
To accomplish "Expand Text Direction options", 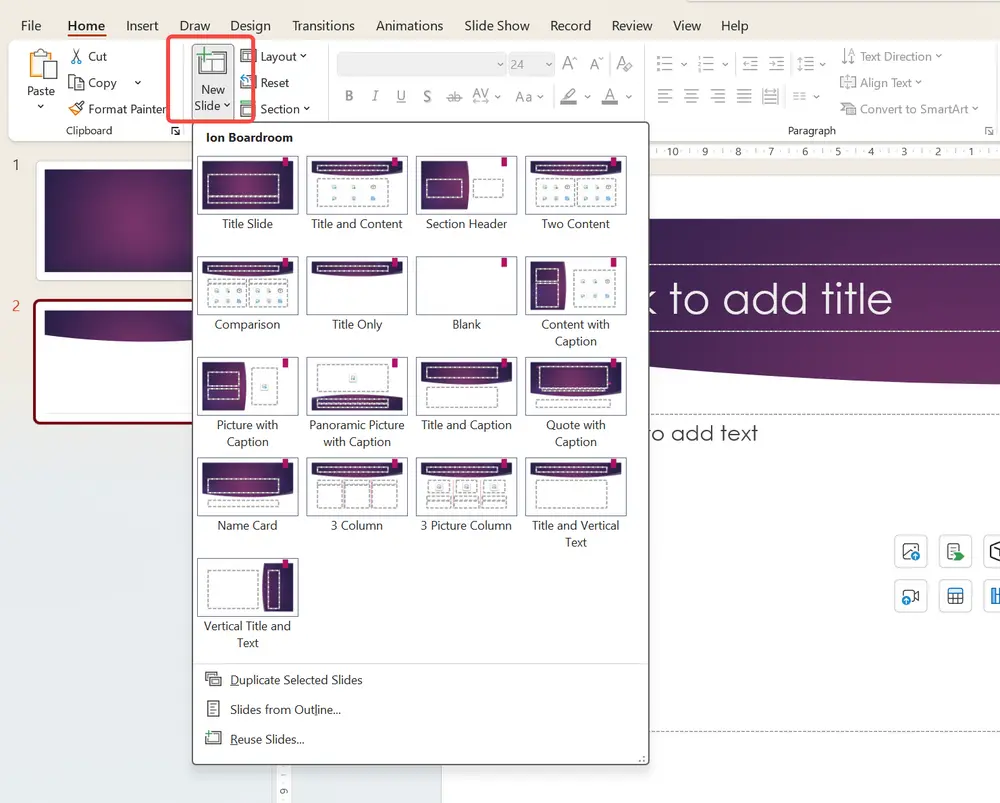I will (892, 56).
